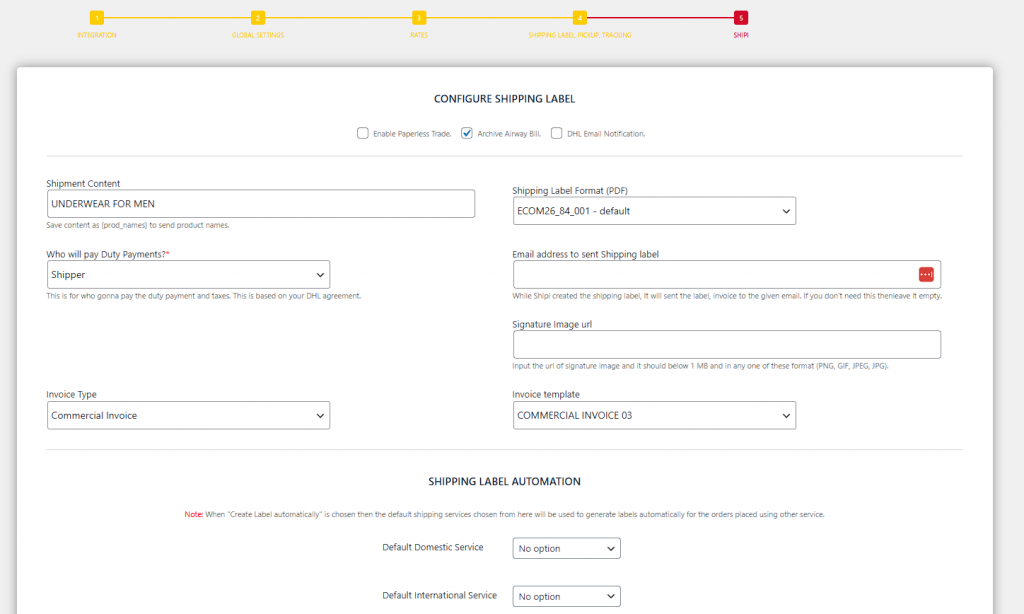Open Default International Service dropdown
The width and height of the screenshot is (1024, 614).
point(567,596)
